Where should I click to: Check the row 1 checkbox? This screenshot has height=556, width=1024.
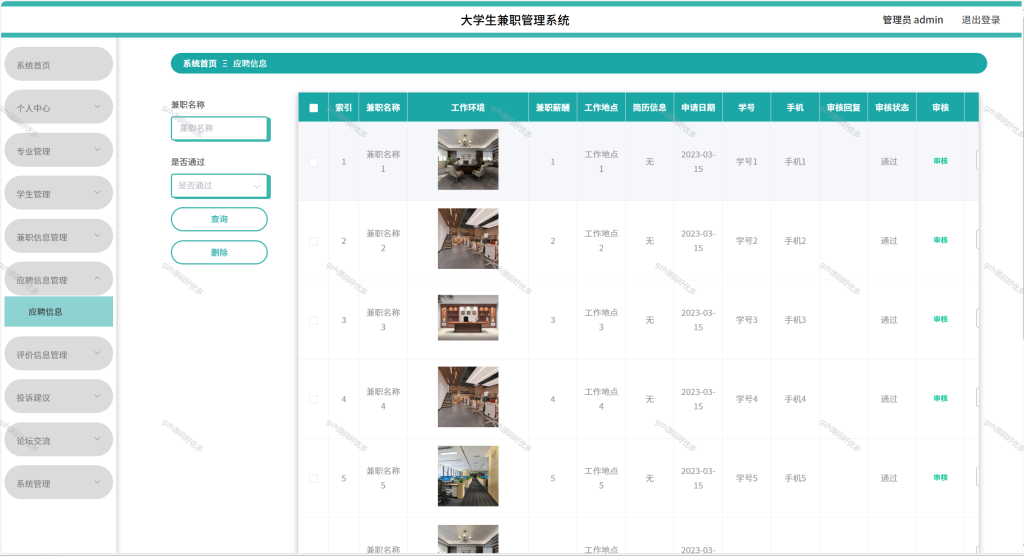tap(313, 162)
